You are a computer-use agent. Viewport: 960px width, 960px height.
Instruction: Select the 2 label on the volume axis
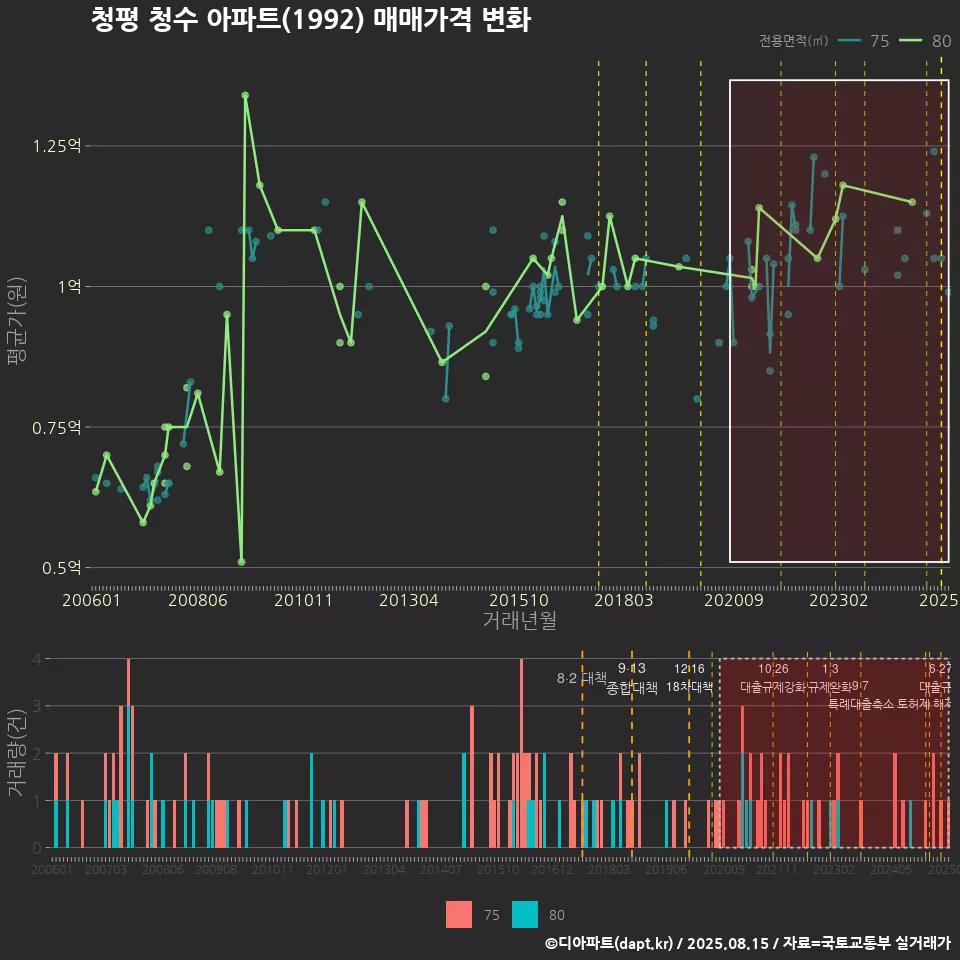tap(37, 754)
